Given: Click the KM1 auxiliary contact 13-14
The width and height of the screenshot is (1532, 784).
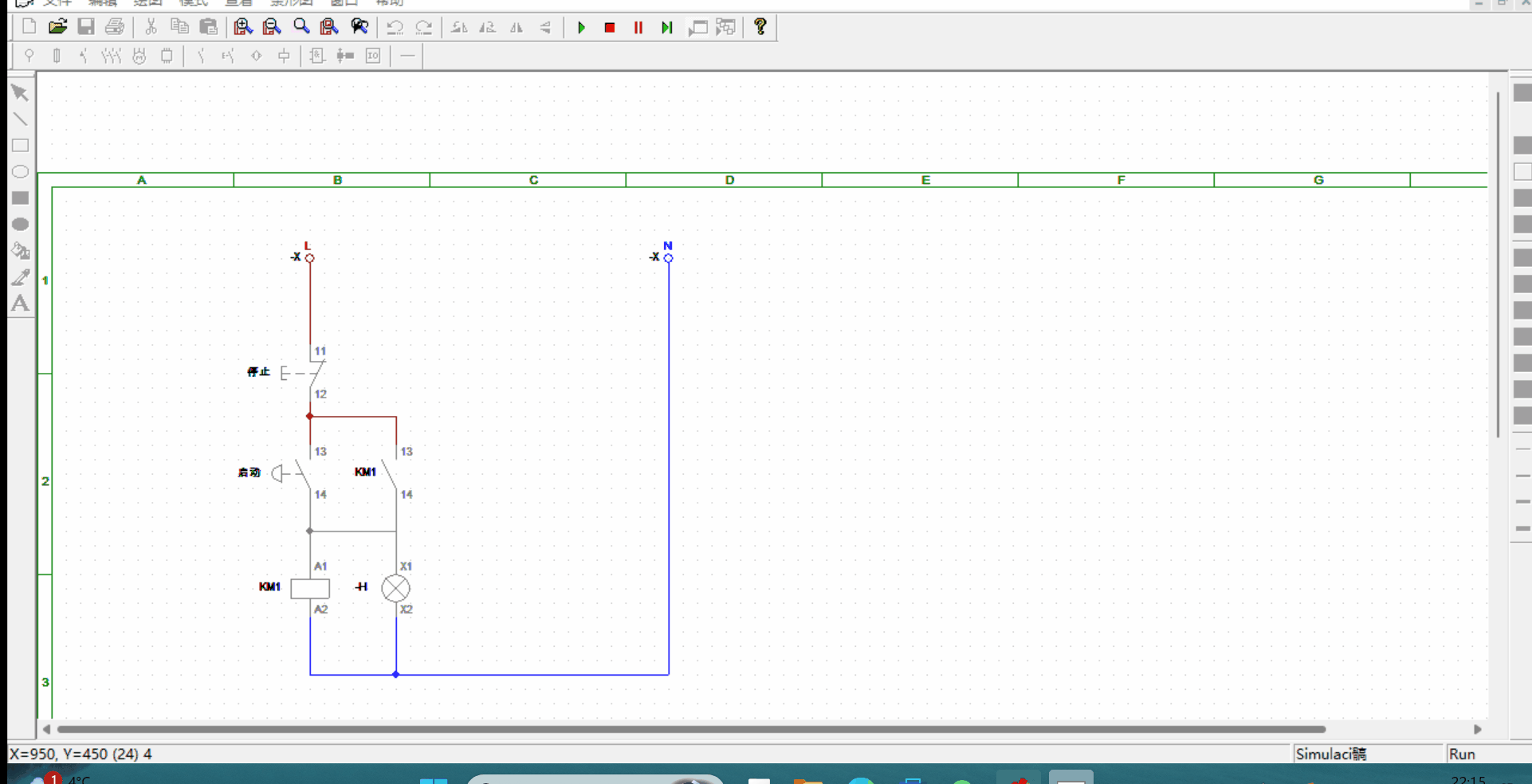Looking at the screenshot, I should [391, 473].
